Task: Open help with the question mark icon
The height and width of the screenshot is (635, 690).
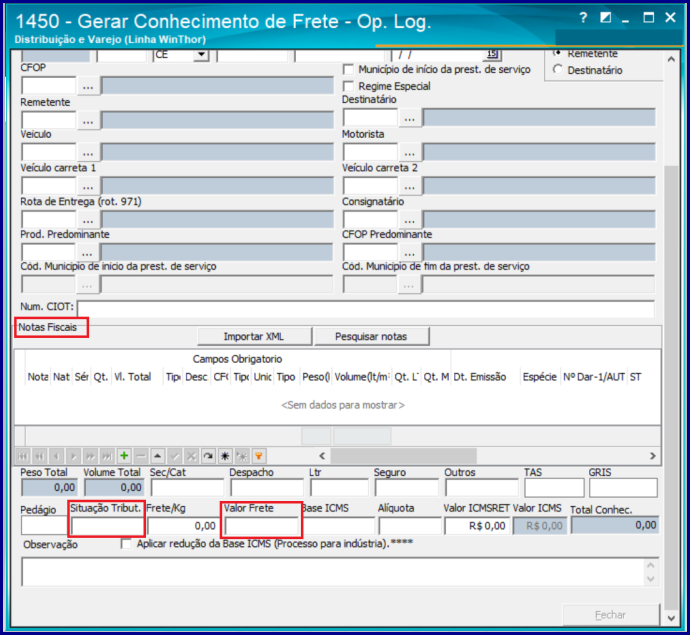Action: click(584, 18)
